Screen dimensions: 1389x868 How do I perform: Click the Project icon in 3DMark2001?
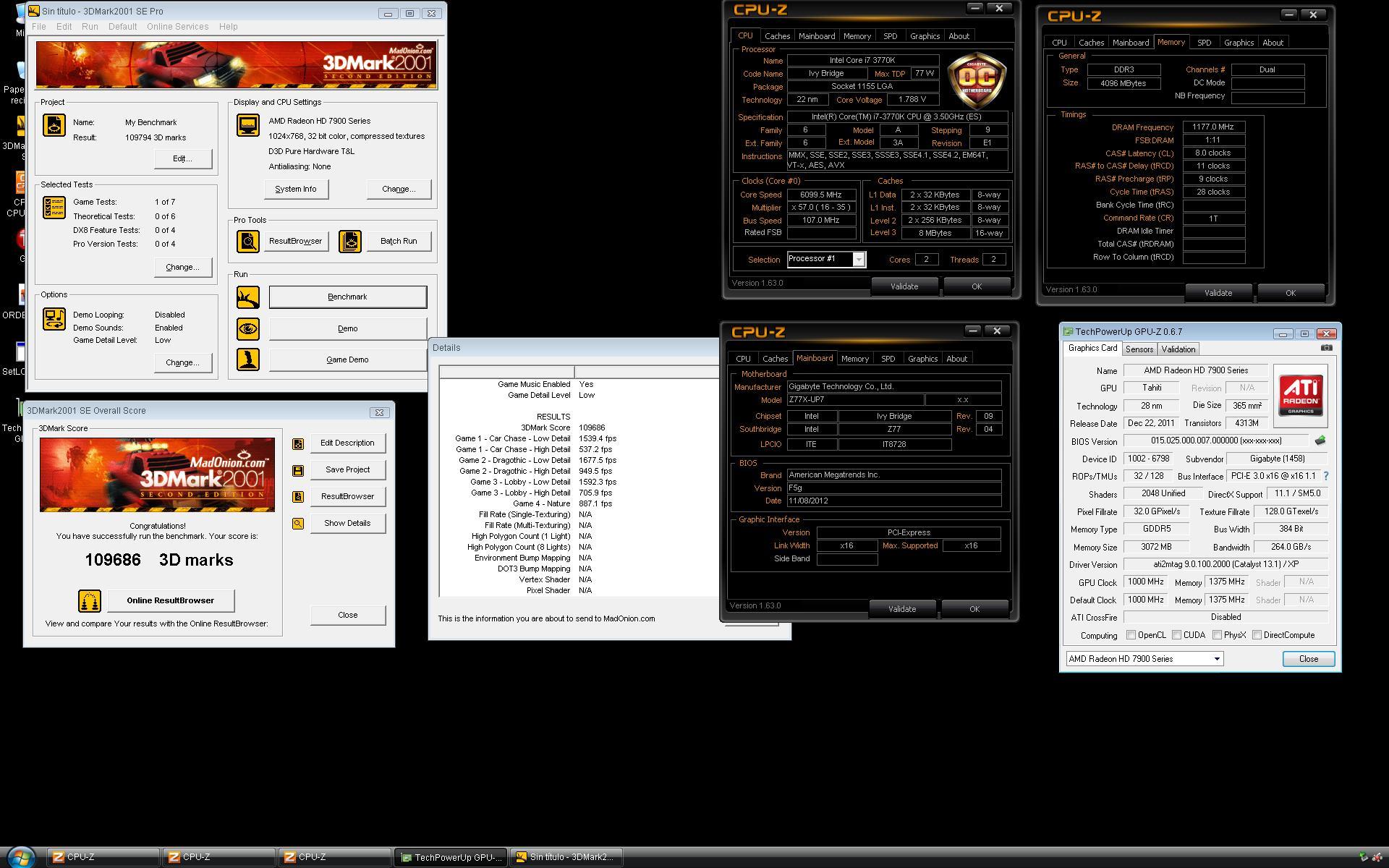pyautogui.click(x=54, y=125)
